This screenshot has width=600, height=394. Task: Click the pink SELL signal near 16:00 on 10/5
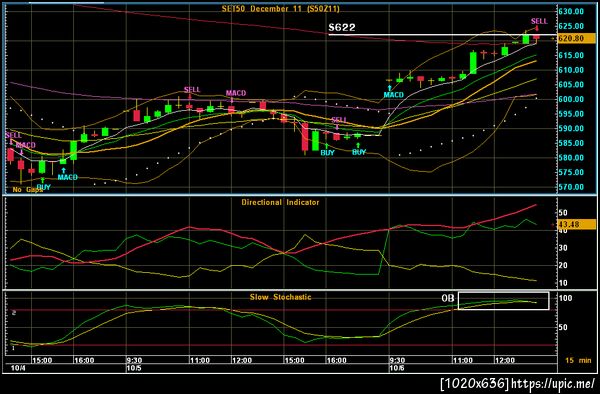click(x=339, y=120)
